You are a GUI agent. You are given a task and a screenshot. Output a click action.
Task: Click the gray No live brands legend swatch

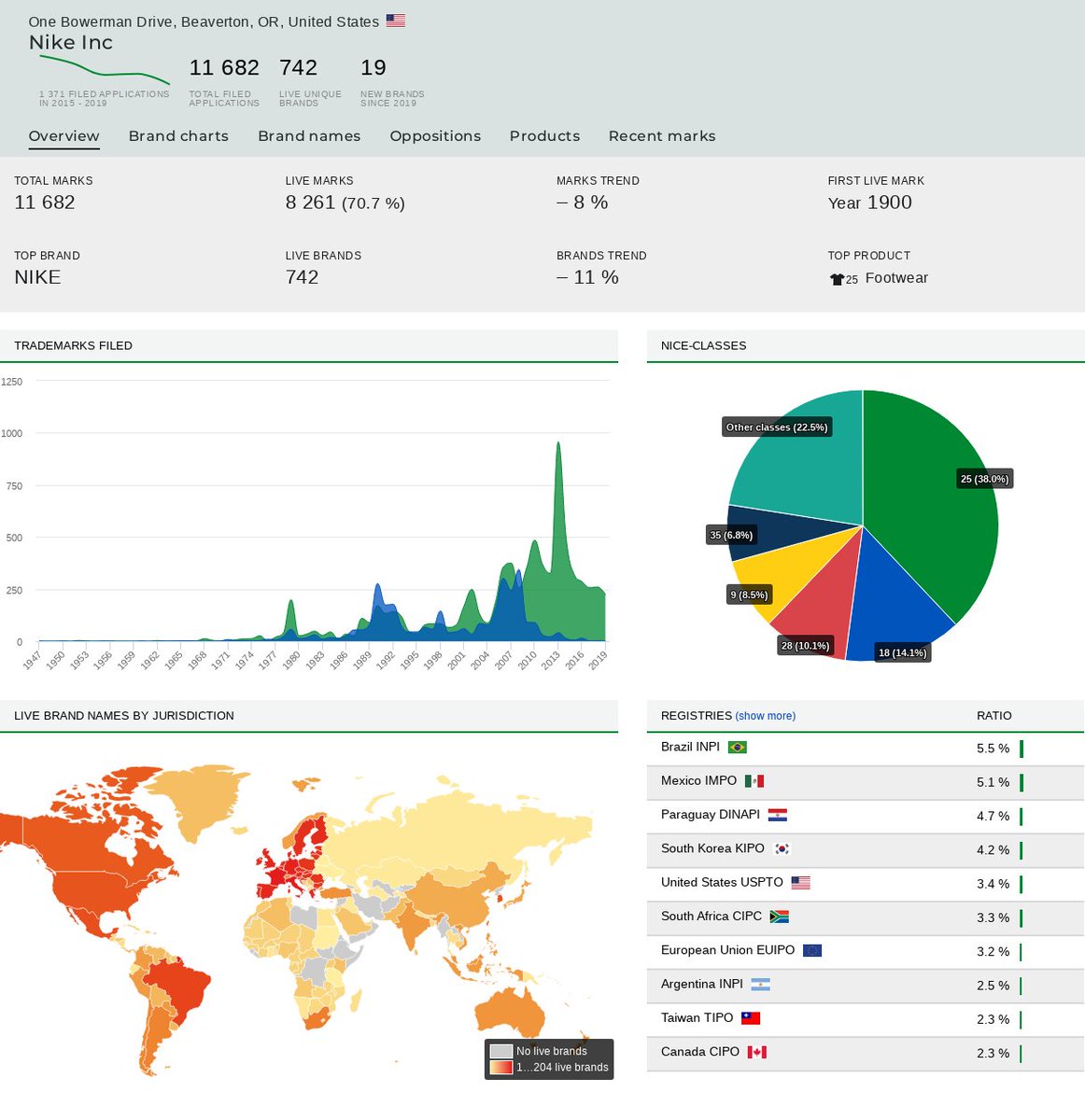click(x=501, y=1051)
